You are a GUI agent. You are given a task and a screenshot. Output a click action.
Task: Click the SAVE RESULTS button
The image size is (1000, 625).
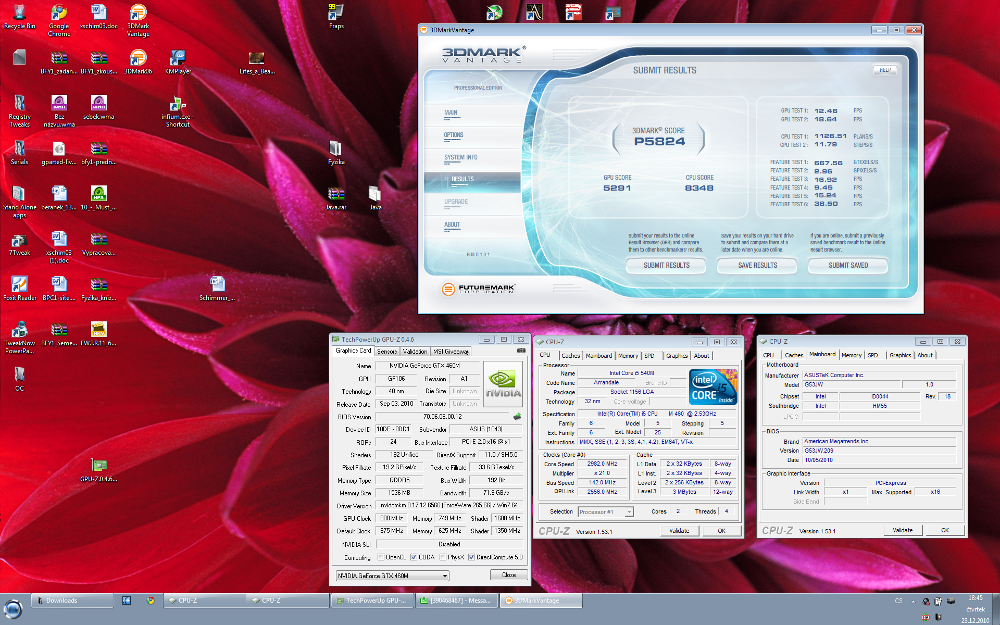[x=757, y=265]
